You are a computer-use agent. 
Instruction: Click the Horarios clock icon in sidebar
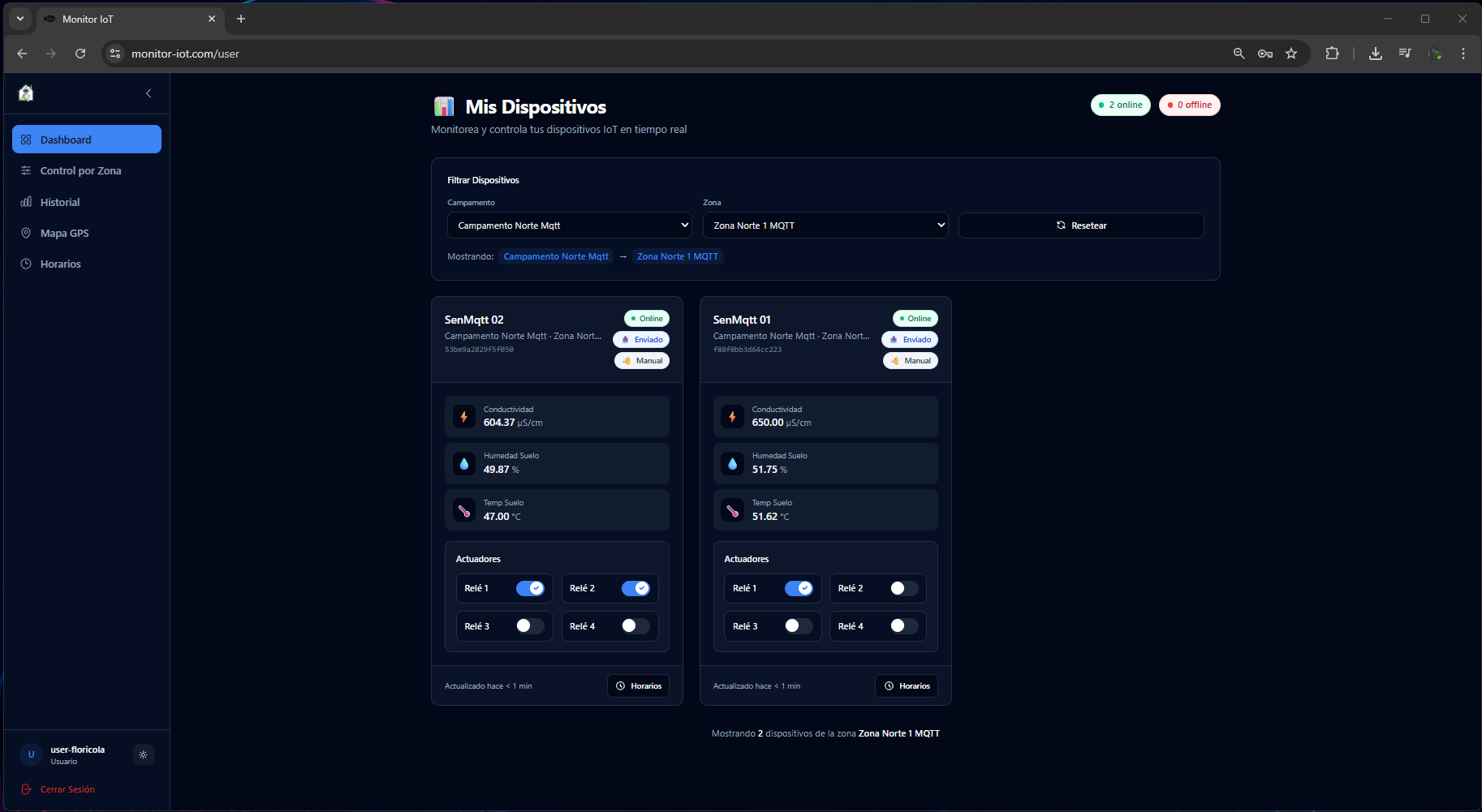pyautogui.click(x=27, y=264)
